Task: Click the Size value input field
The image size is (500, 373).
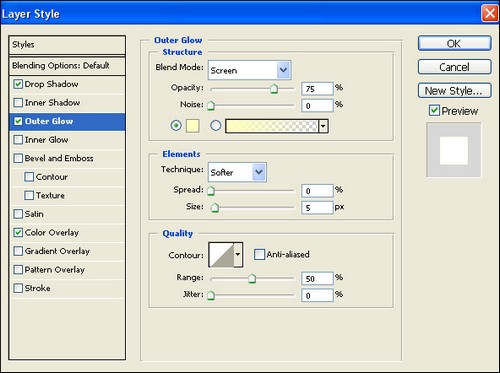Action: coord(317,208)
